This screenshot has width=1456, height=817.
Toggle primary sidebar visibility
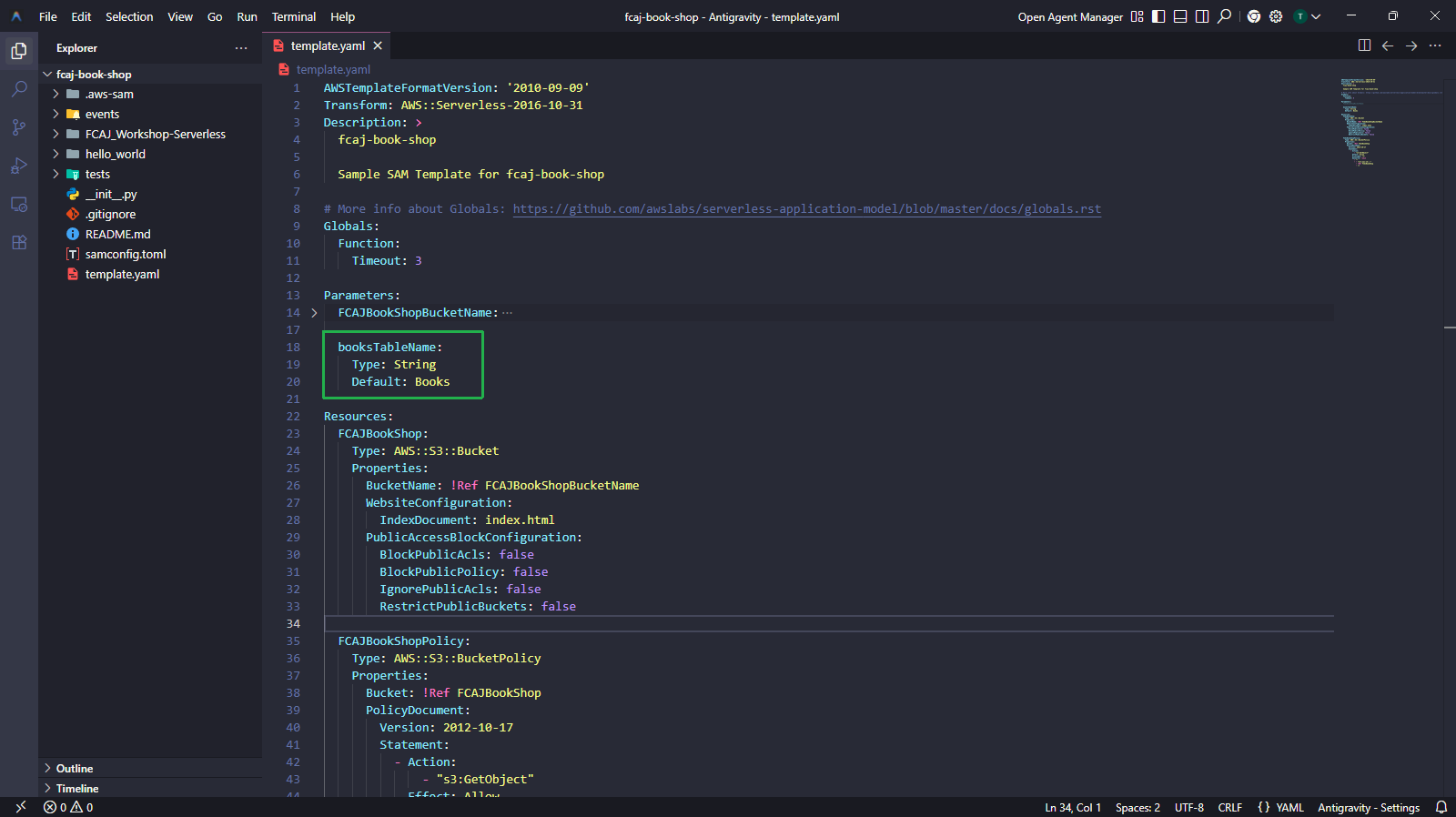(1158, 16)
